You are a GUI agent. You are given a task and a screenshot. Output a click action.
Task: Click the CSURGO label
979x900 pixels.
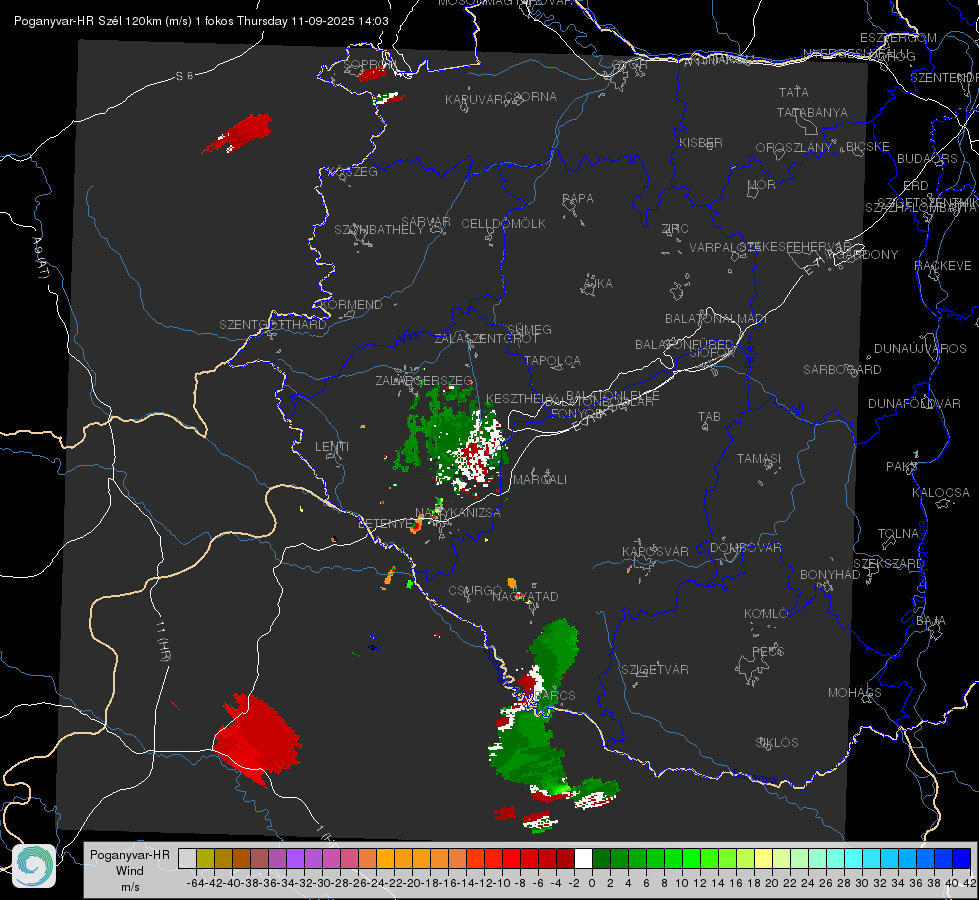pyautogui.click(x=475, y=591)
